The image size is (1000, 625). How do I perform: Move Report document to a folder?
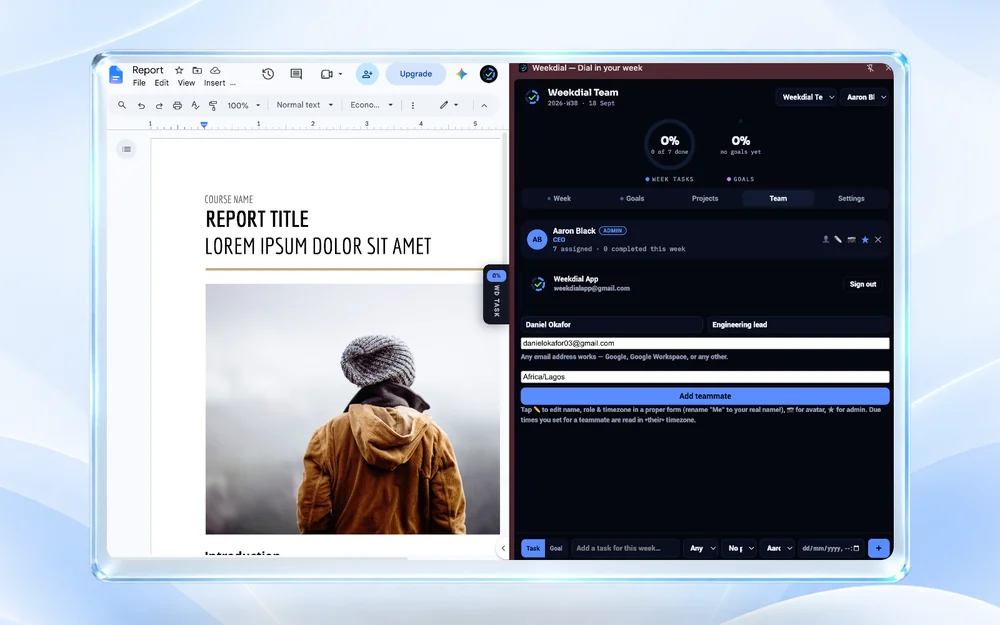click(197, 70)
